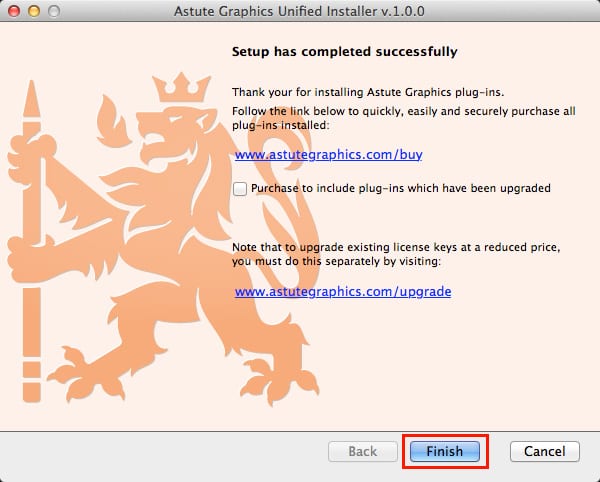Click the Finish button

445,451
